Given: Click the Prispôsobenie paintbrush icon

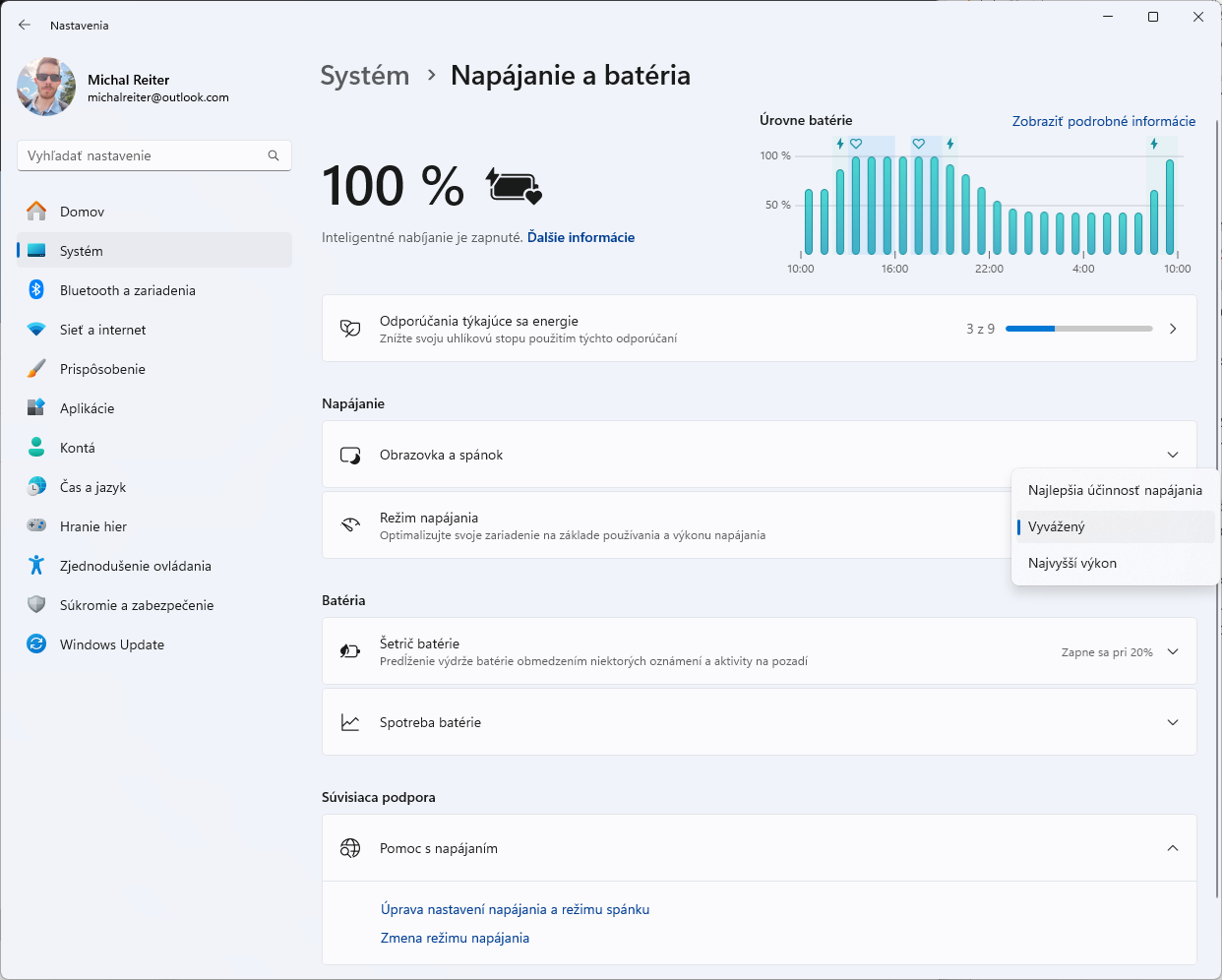Looking at the screenshot, I should pos(36,369).
